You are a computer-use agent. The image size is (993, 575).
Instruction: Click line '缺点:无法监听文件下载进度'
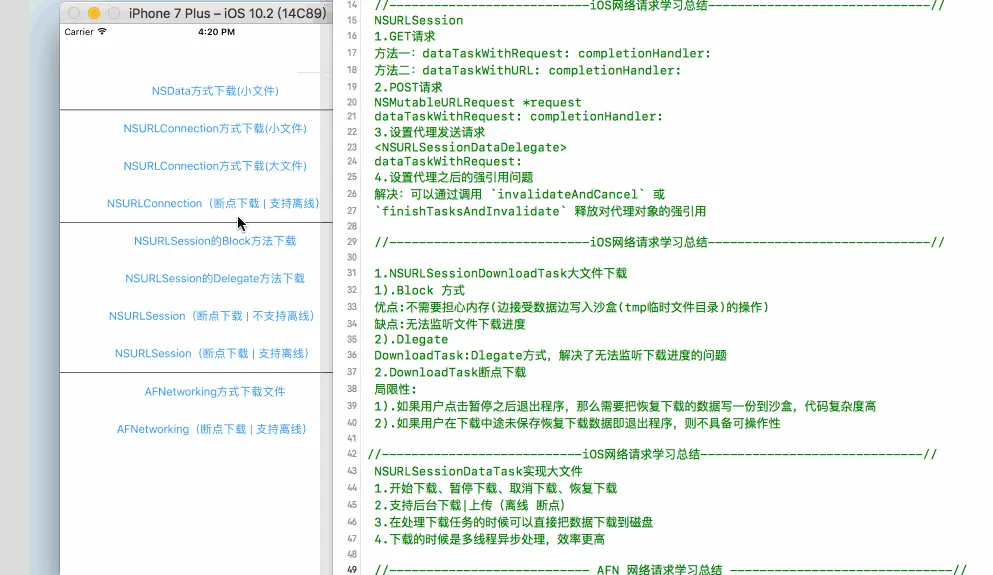[450, 325]
